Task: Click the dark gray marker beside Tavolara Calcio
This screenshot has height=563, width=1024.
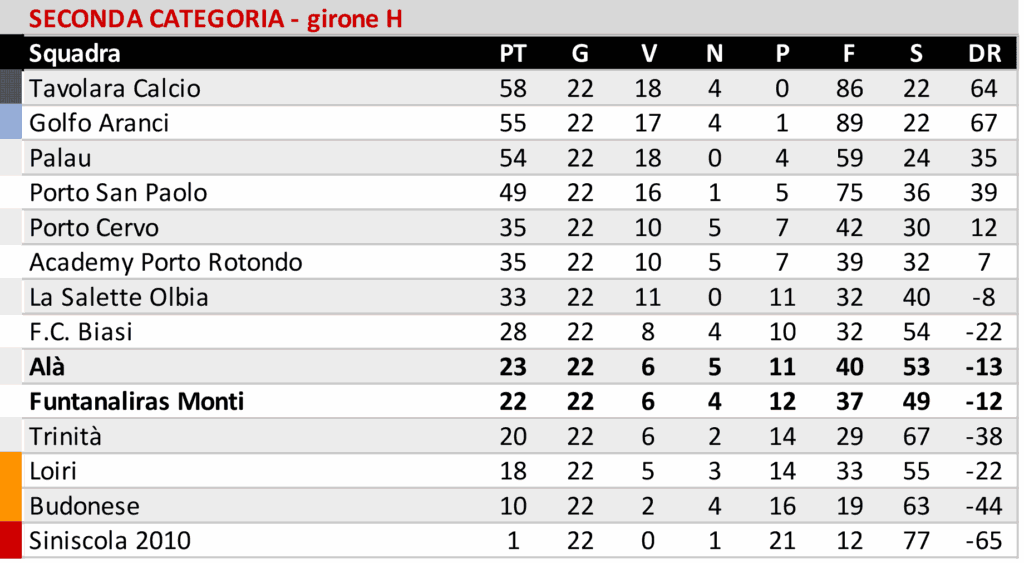Action: click(11, 88)
